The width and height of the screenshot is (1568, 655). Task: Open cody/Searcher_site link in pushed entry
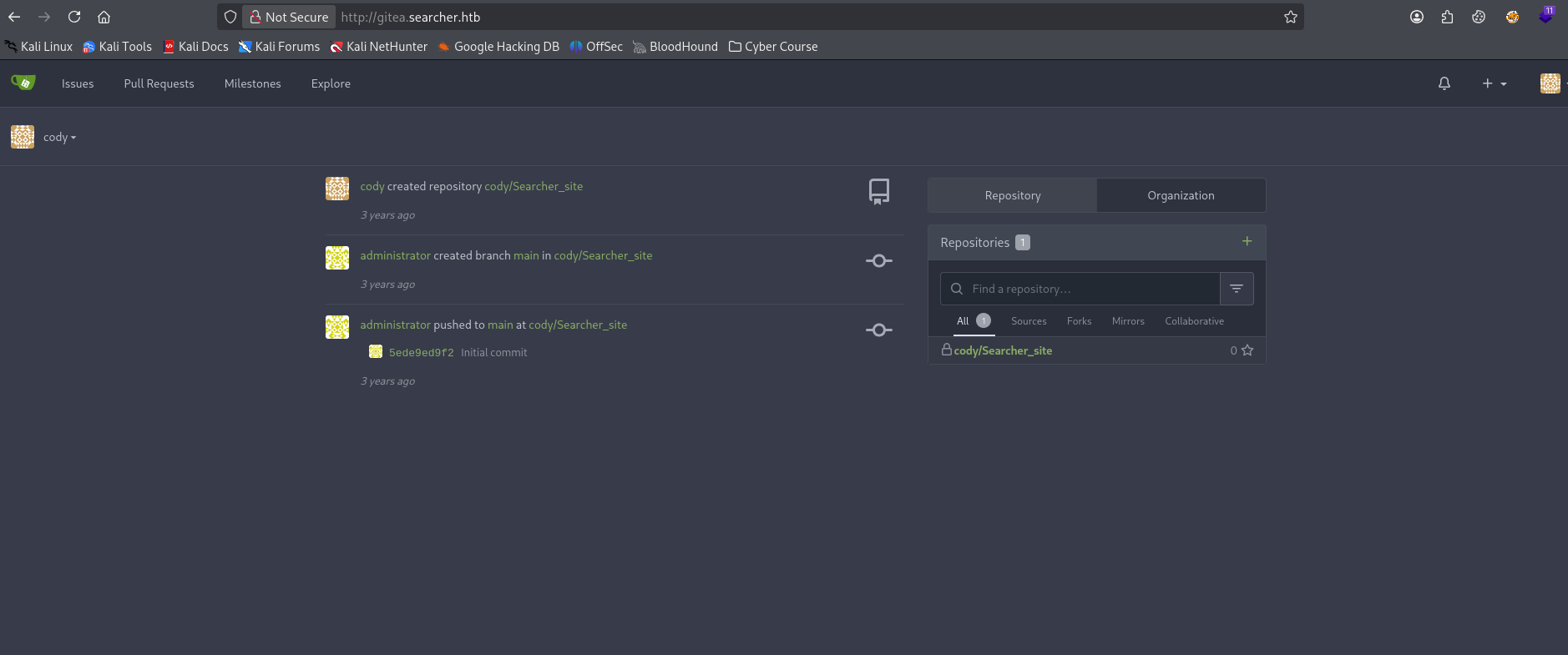(578, 325)
